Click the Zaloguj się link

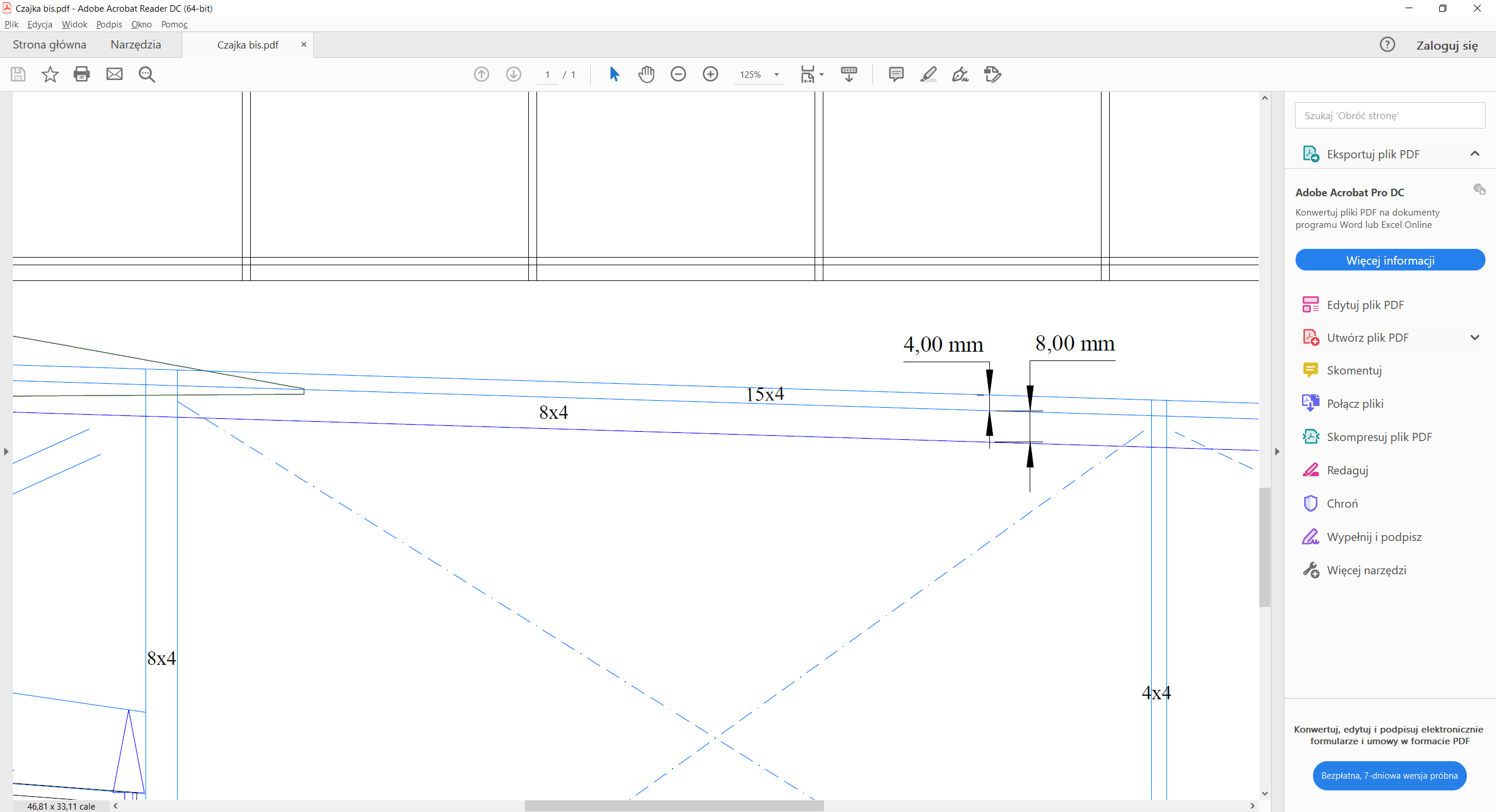click(x=1446, y=46)
